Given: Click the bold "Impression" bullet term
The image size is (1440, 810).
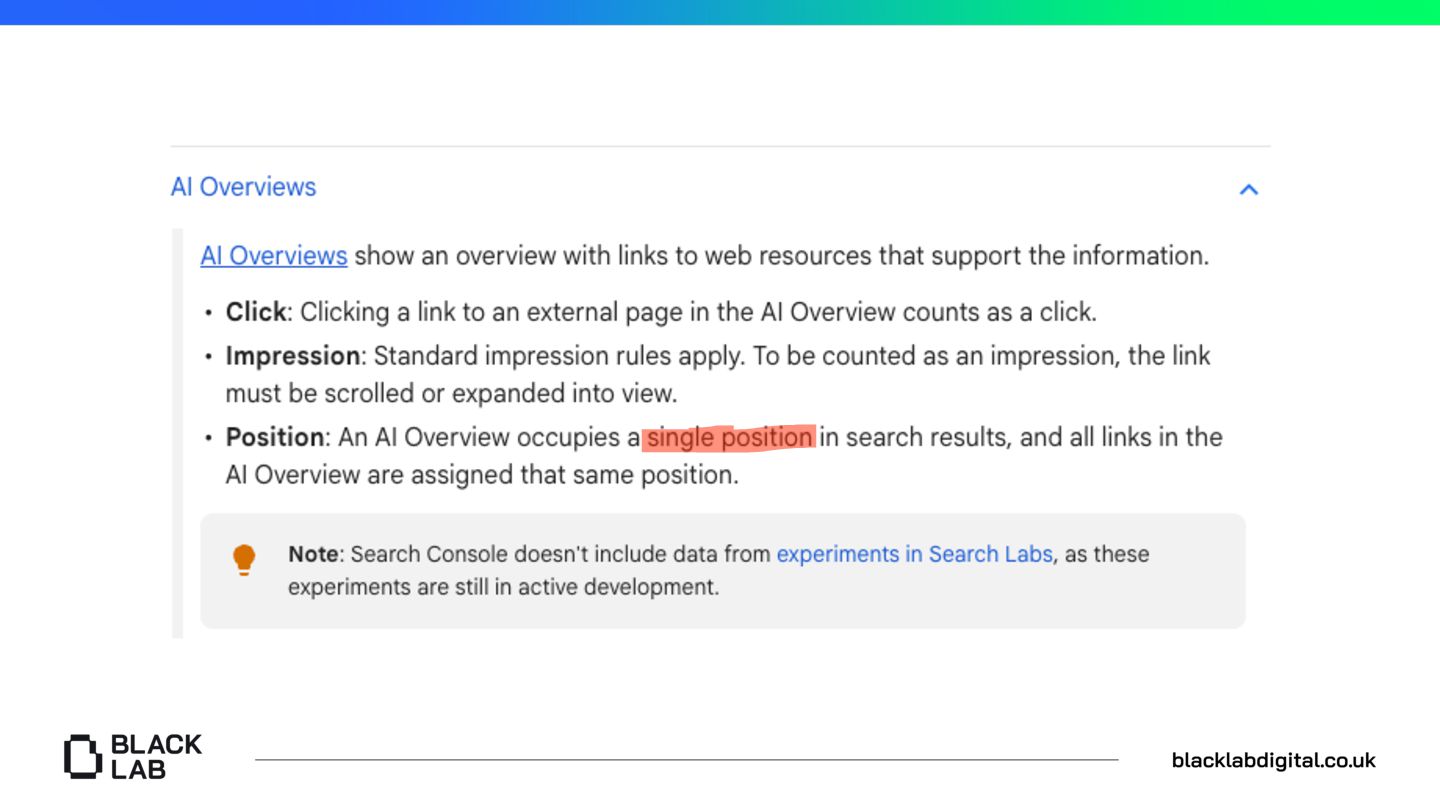Looking at the screenshot, I should pos(292,356).
